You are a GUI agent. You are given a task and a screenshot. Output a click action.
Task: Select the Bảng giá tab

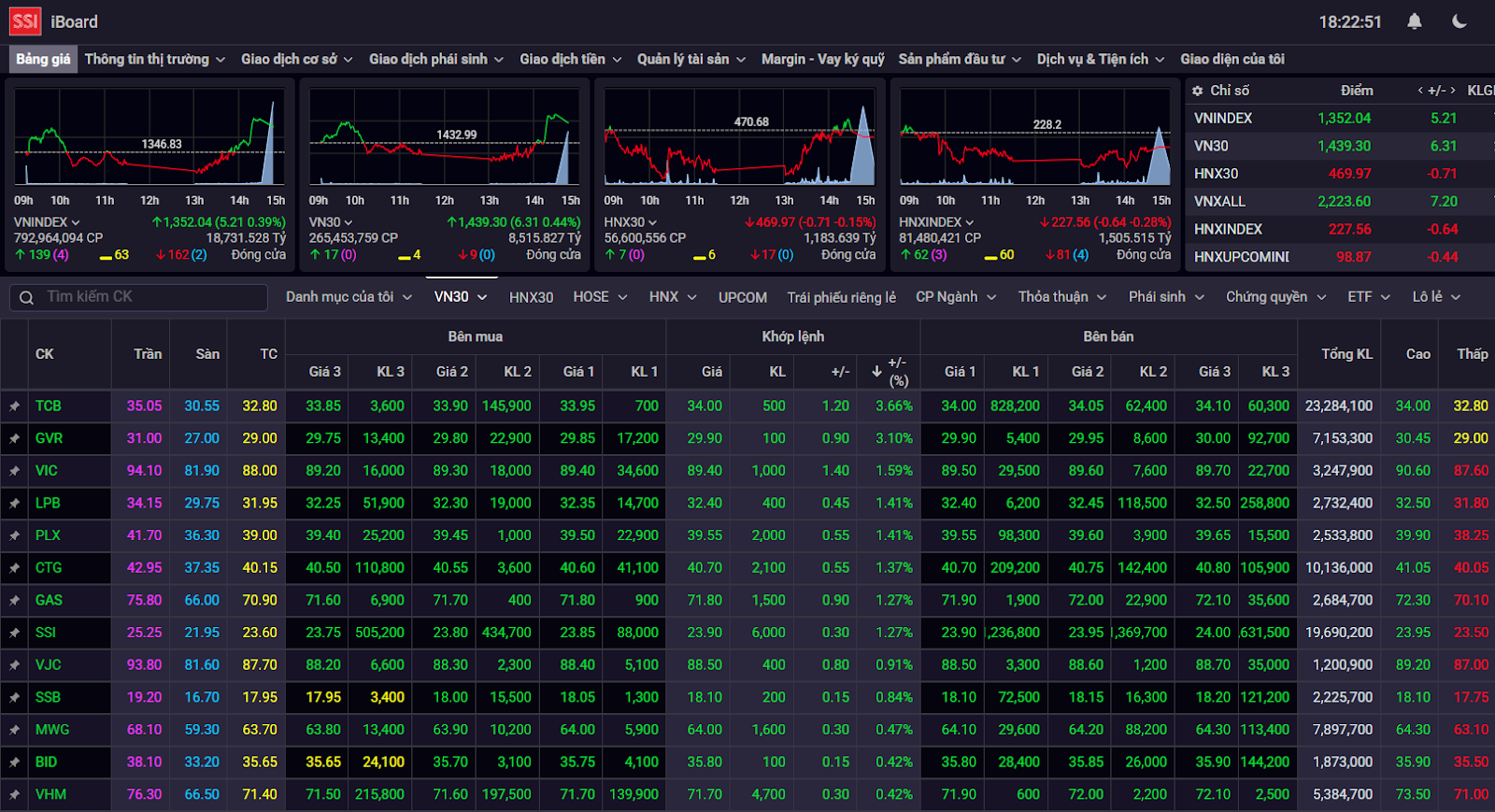pos(43,59)
